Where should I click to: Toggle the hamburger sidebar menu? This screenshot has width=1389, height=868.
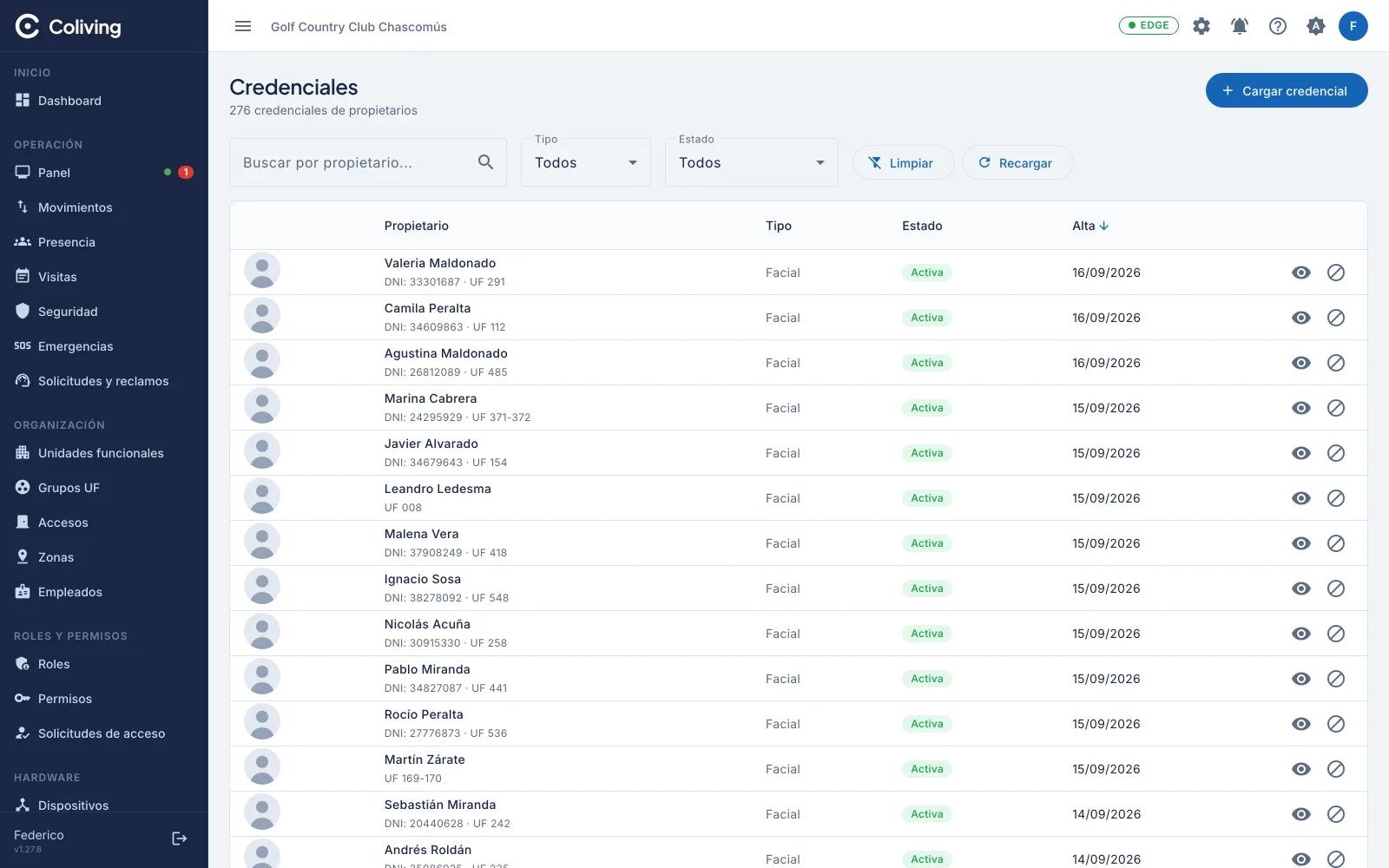coord(243,26)
